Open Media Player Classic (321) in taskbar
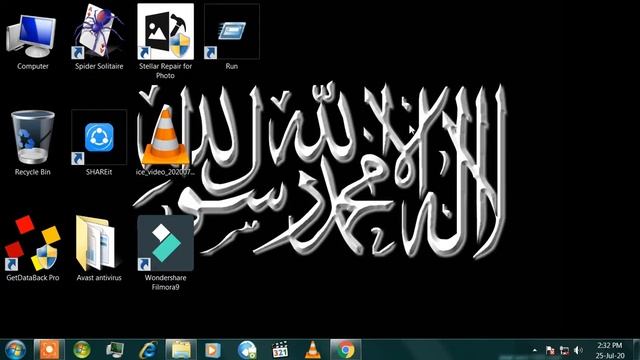 pyautogui.click(x=280, y=350)
